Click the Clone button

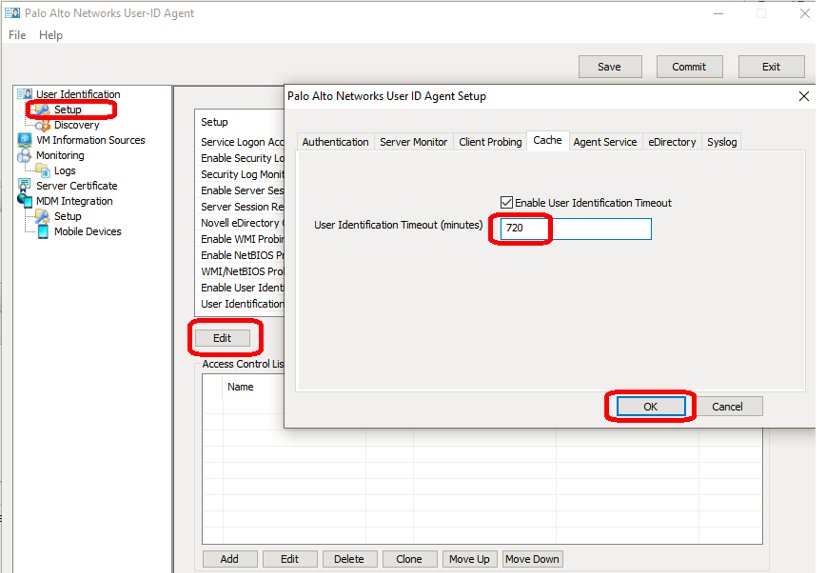coord(409,559)
